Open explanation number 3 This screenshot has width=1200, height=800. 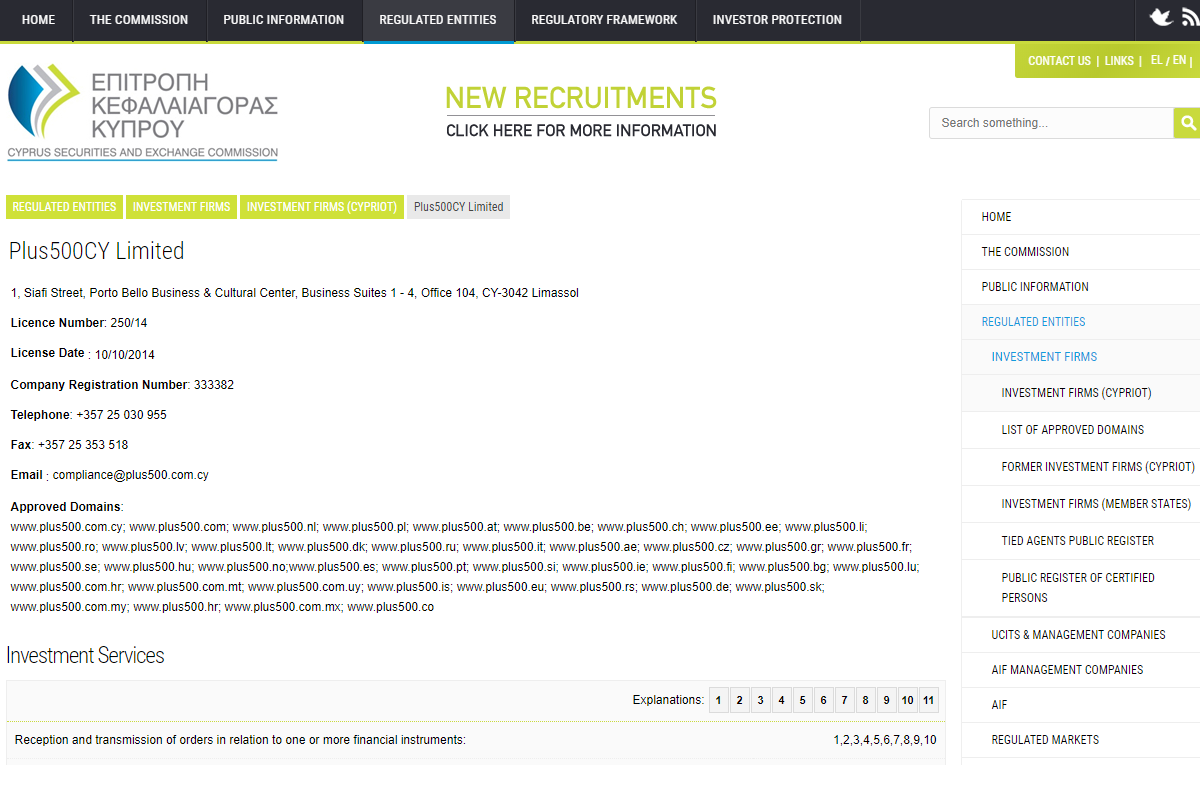click(x=760, y=700)
